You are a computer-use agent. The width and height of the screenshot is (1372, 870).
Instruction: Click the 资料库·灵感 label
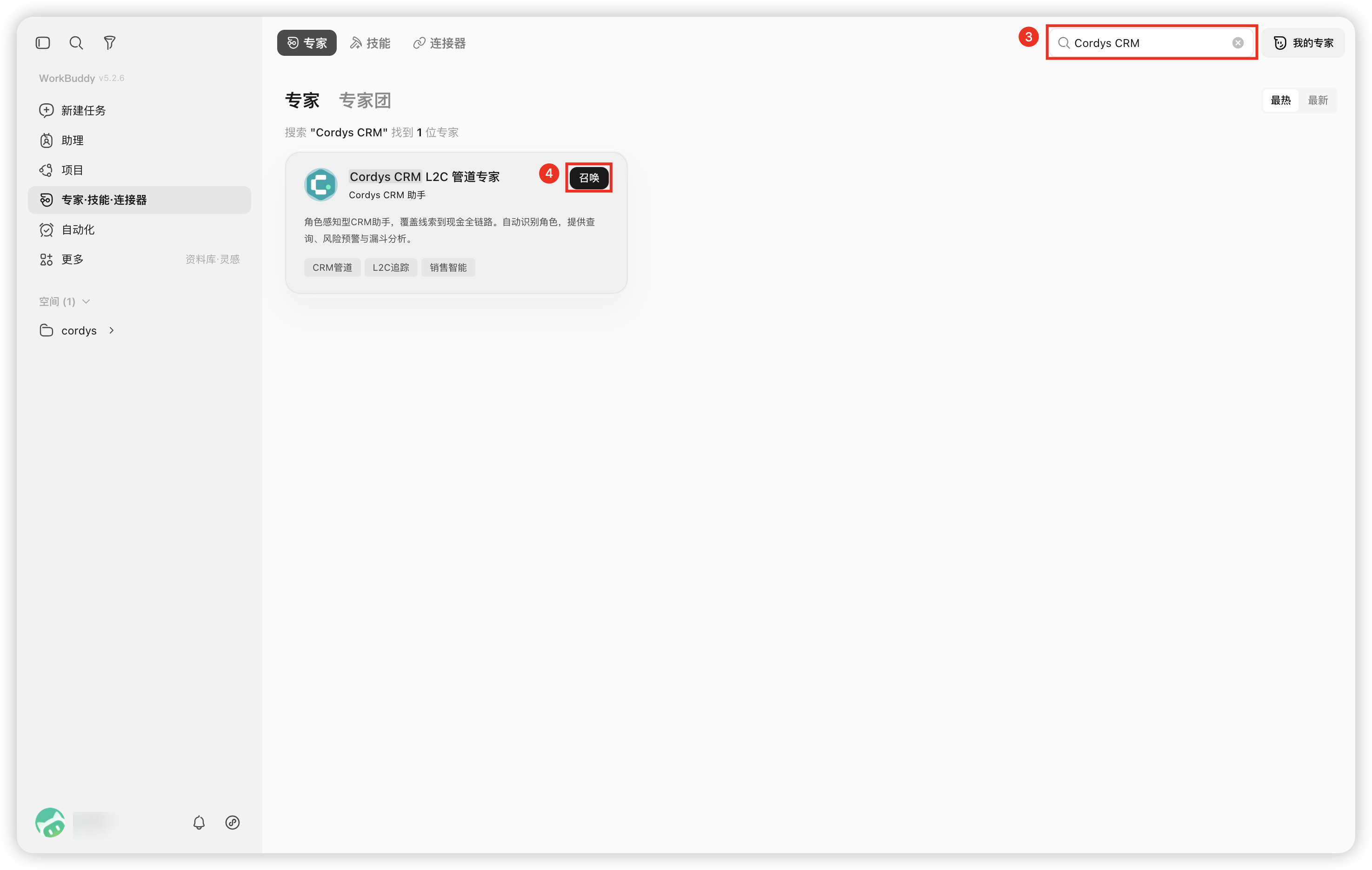click(212, 260)
